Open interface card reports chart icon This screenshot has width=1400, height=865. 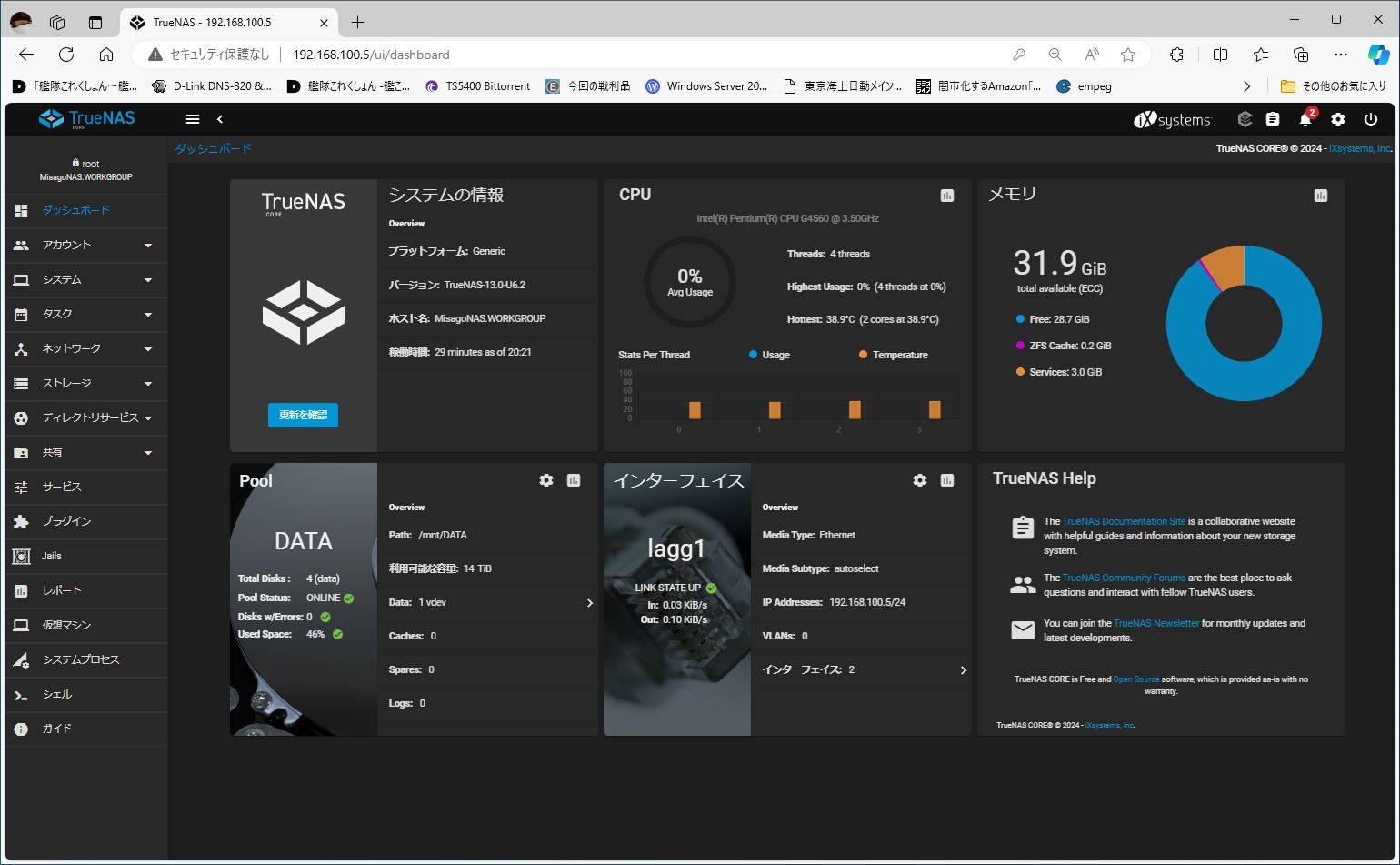[947, 480]
